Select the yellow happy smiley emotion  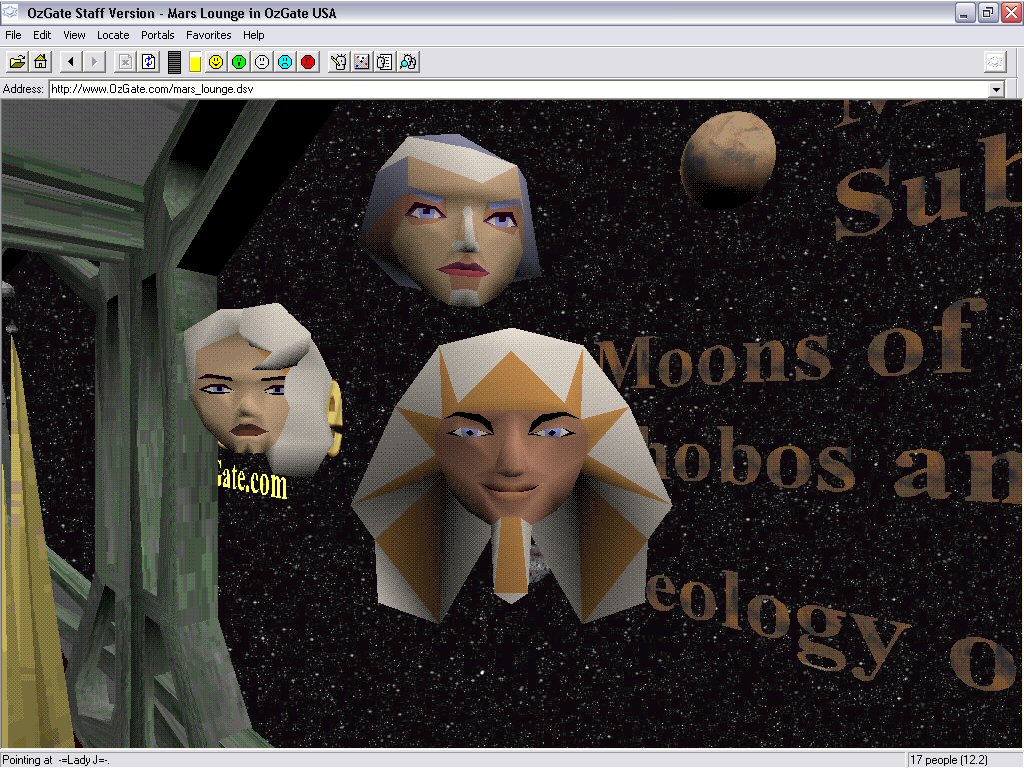[x=215, y=62]
